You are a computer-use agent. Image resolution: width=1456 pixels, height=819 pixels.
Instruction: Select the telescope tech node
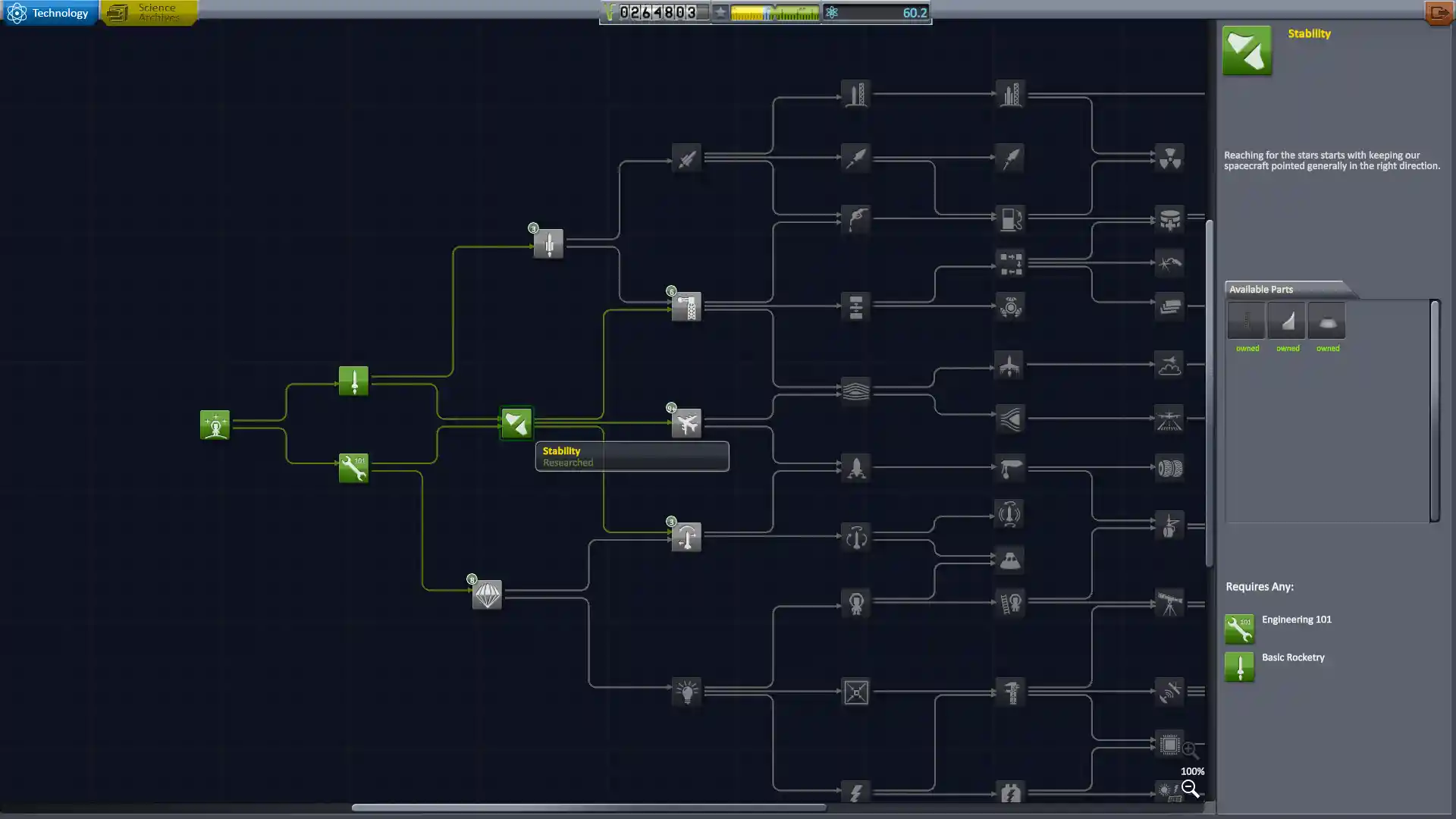point(1169,604)
